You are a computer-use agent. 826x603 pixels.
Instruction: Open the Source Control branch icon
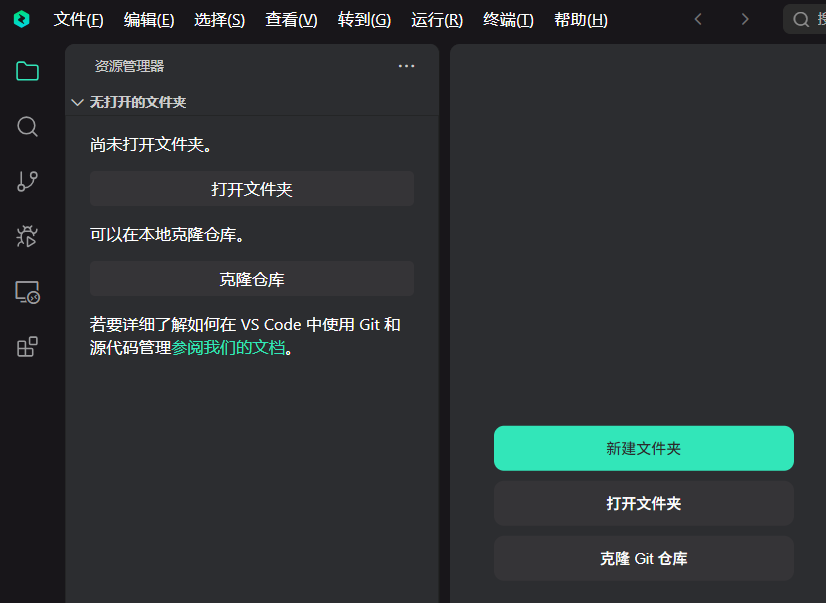click(x=27, y=182)
